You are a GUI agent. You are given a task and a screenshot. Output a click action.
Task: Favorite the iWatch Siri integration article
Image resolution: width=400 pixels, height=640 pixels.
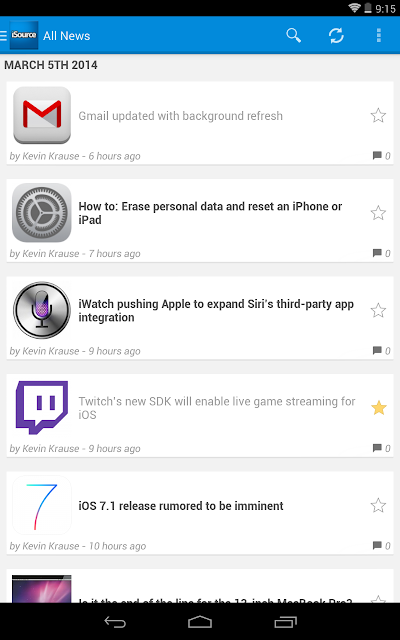(378, 311)
